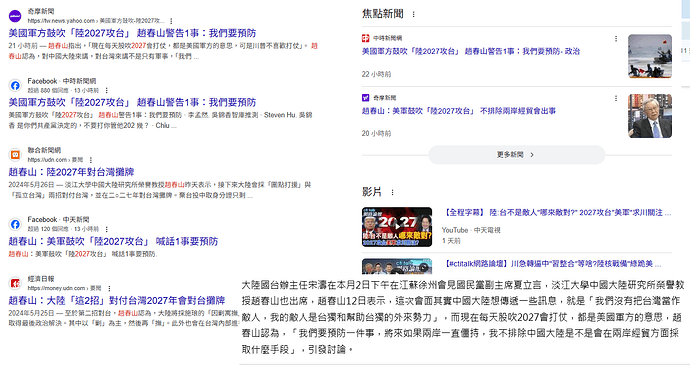Click '1 天前' video date text
This screenshot has width=690, height=388.
click(x=451, y=241)
